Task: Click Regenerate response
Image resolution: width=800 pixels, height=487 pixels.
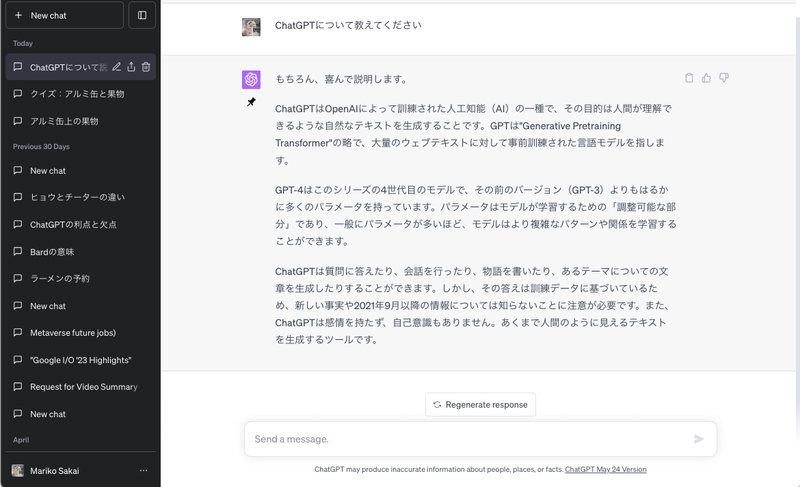Action: (x=481, y=404)
